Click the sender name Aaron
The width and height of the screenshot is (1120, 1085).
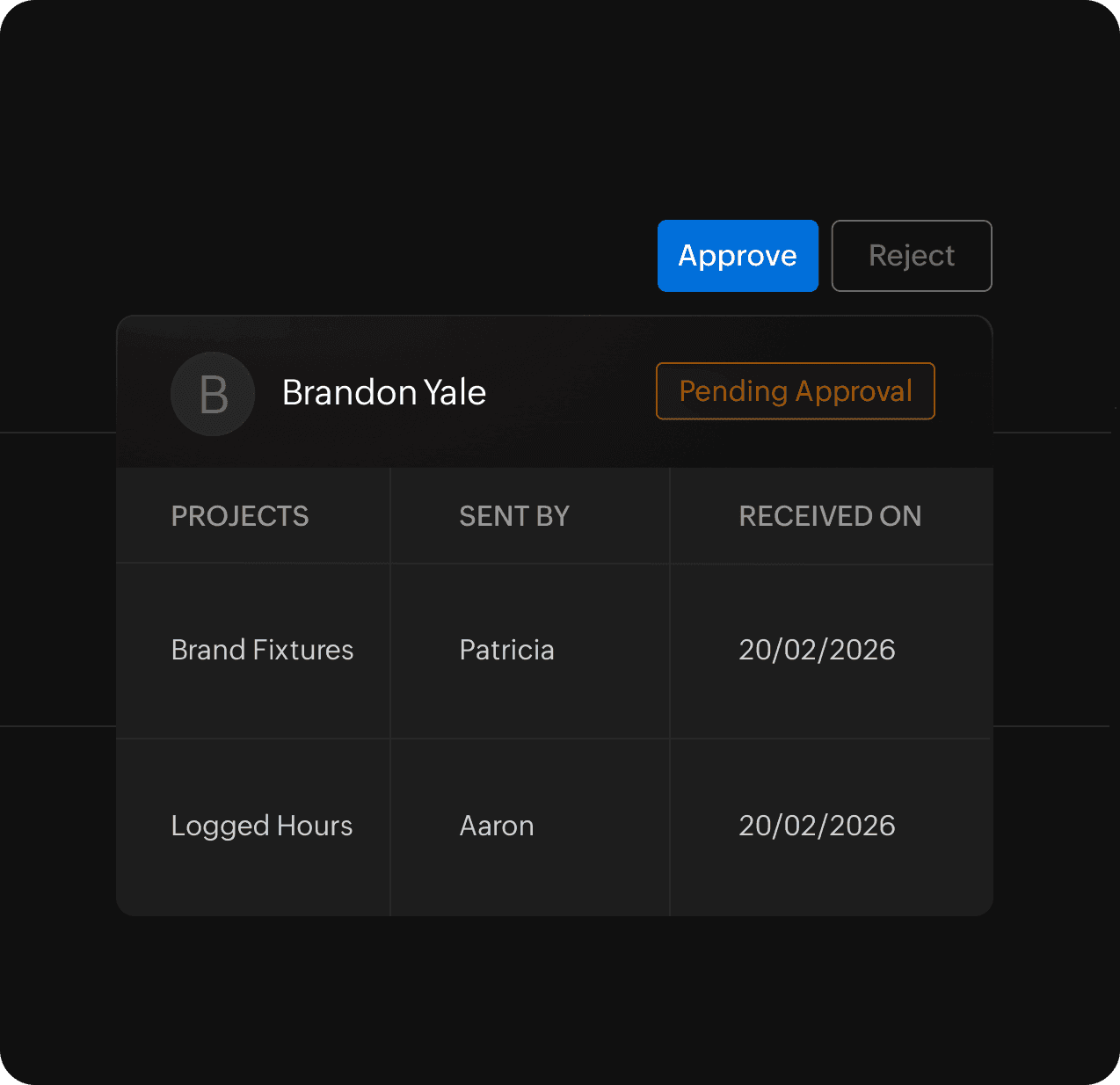[497, 826]
